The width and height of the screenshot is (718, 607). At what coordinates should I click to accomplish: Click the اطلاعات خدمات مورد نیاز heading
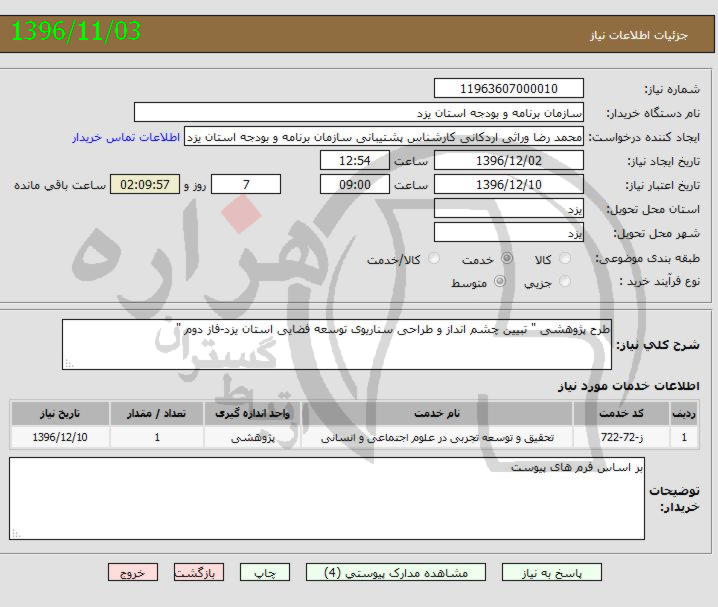[x=629, y=386]
